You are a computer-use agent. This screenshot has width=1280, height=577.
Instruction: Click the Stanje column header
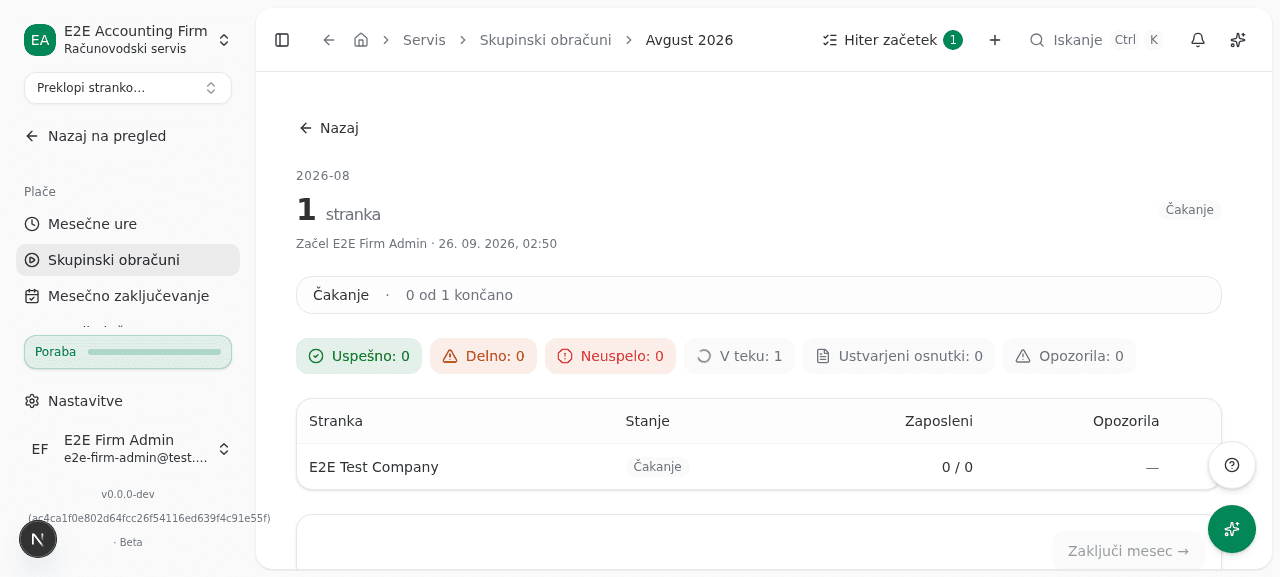(x=648, y=421)
